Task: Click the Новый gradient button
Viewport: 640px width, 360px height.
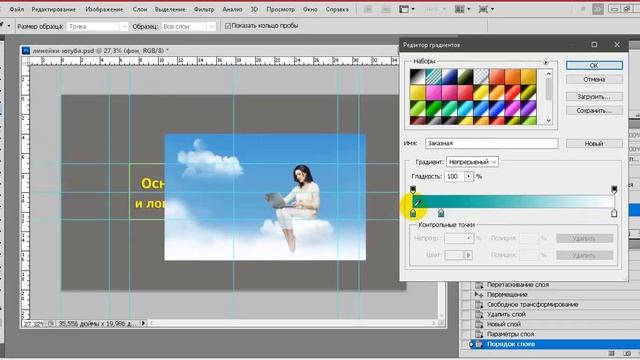Action: tap(594, 144)
